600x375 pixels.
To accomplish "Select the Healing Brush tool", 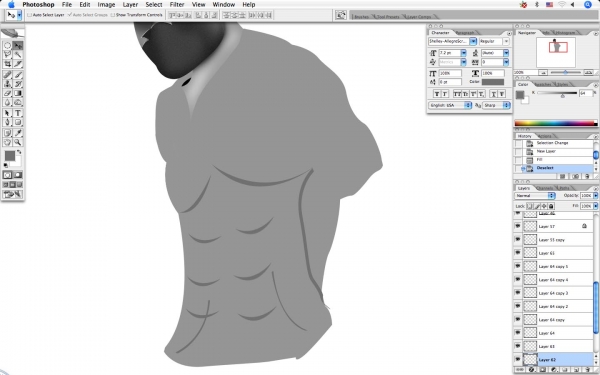I will point(7,75).
